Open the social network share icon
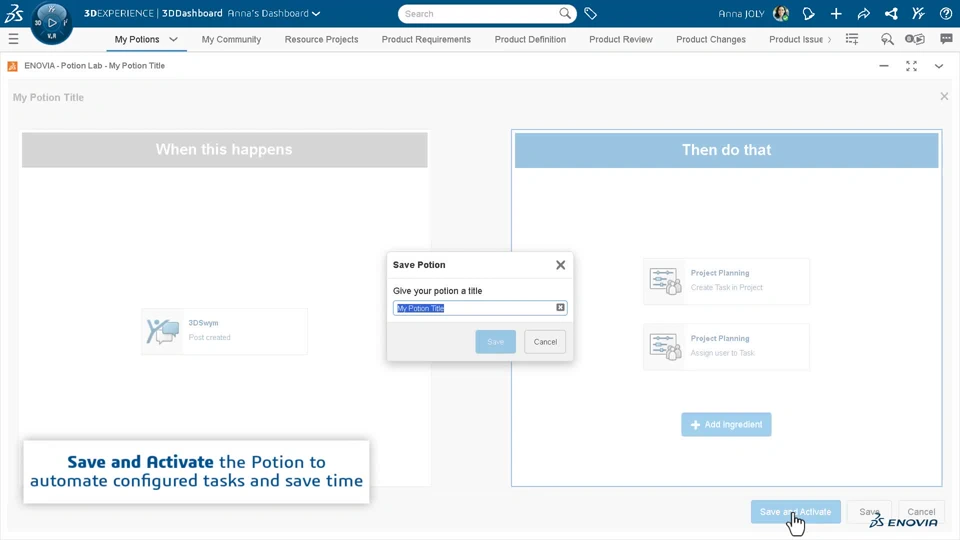Screen dimensions: 960x540 pos(891,13)
